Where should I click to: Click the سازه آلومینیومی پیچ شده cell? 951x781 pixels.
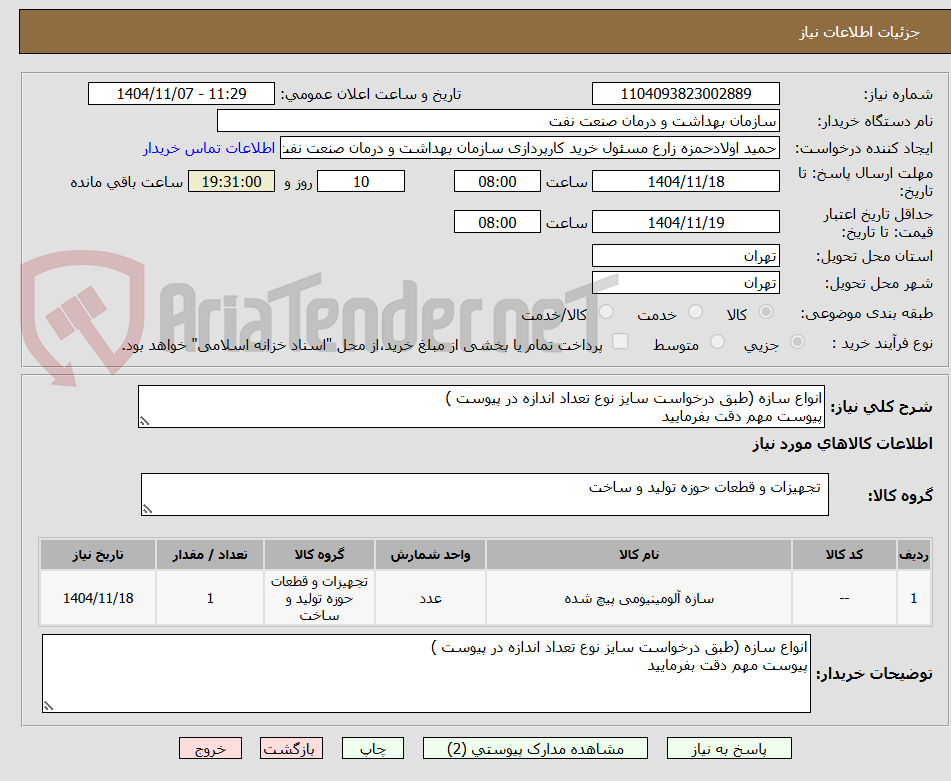point(639,598)
